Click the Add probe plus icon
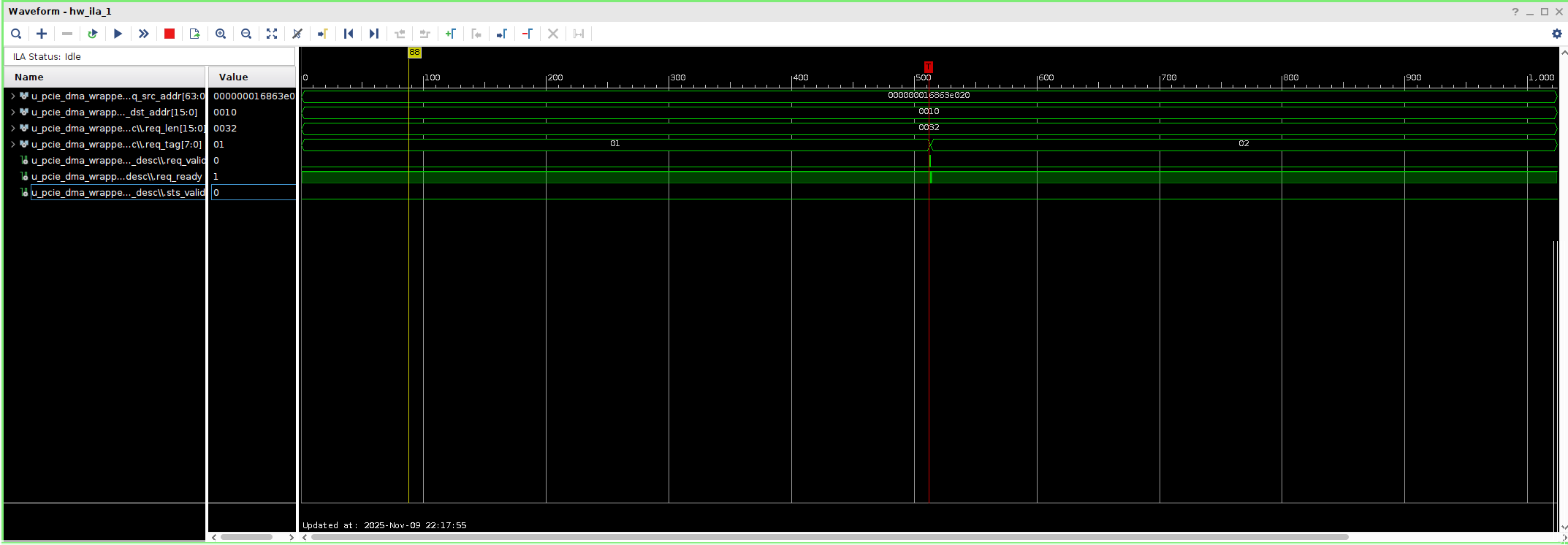Image resolution: width=1568 pixels, height=545 pixels. [42, 34]
